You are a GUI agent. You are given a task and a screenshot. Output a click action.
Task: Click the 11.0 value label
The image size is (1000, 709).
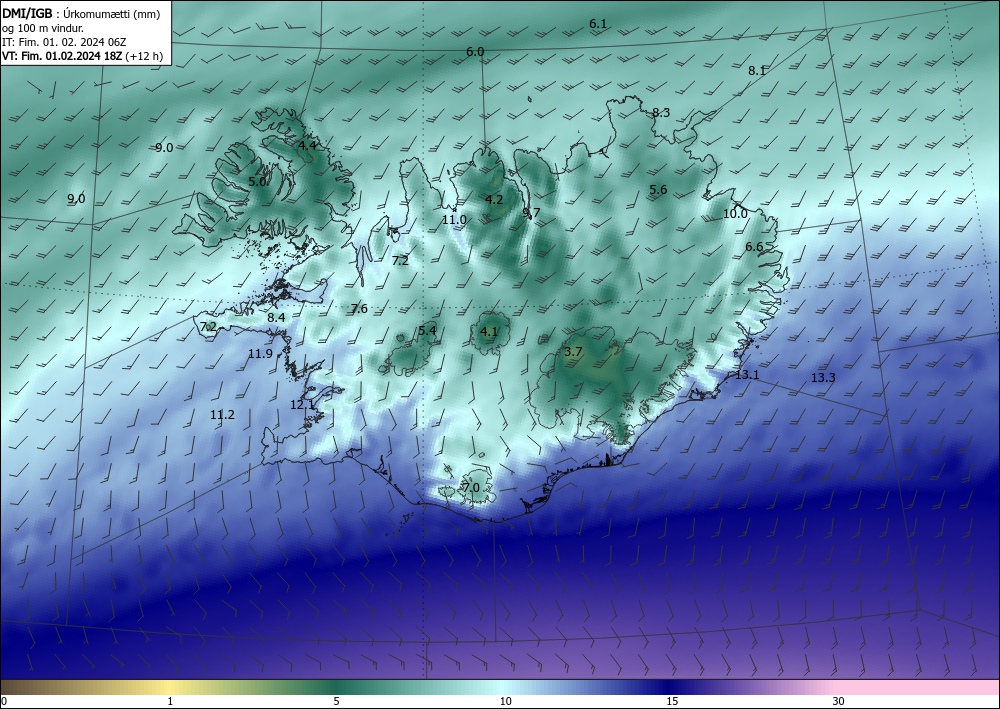tap(455, 220)
